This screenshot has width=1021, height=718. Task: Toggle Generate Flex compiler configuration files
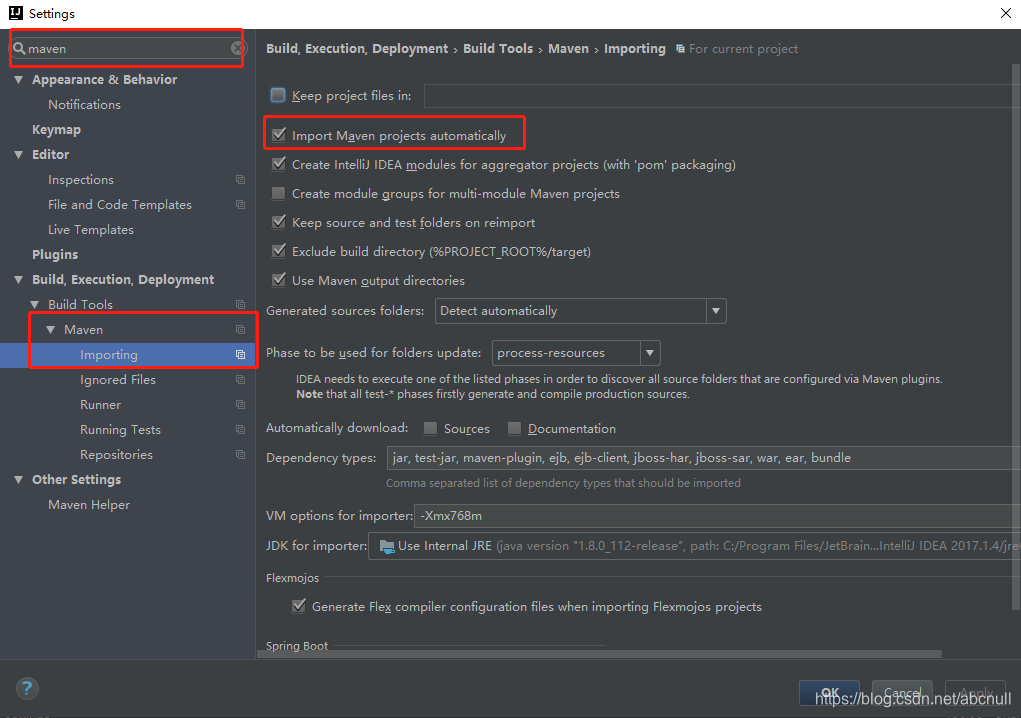(299, 607)
